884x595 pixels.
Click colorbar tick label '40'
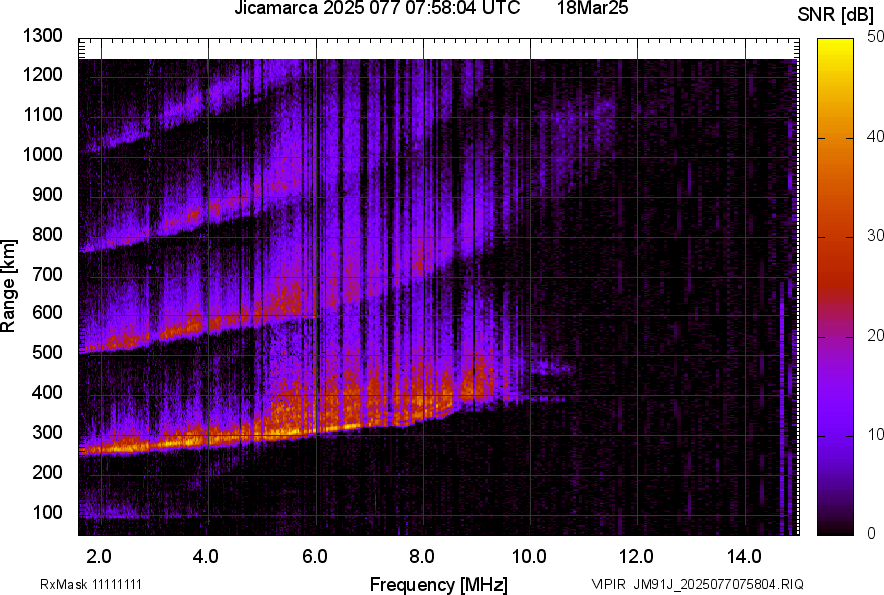(876, 136)
